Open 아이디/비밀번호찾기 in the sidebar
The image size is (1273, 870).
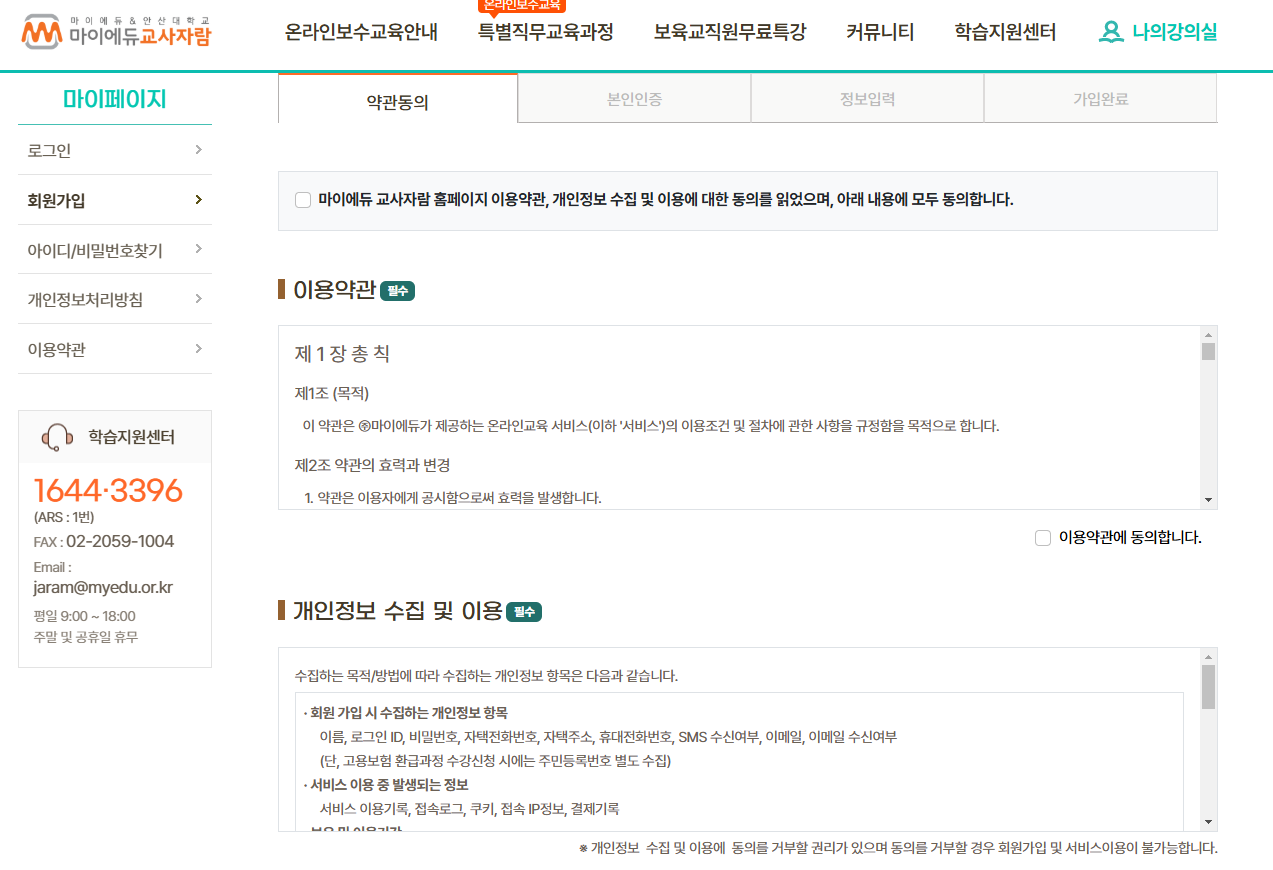click(x=115, y=250)
